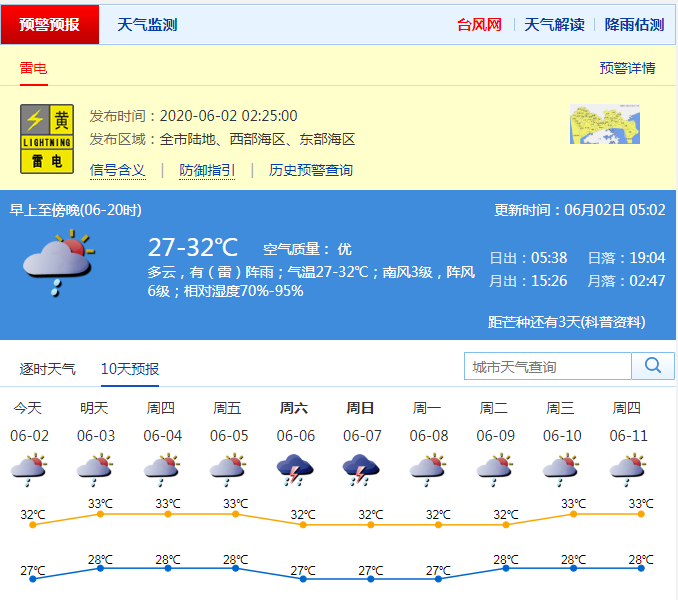Click the 06-04 forecast weather icon

162,469
